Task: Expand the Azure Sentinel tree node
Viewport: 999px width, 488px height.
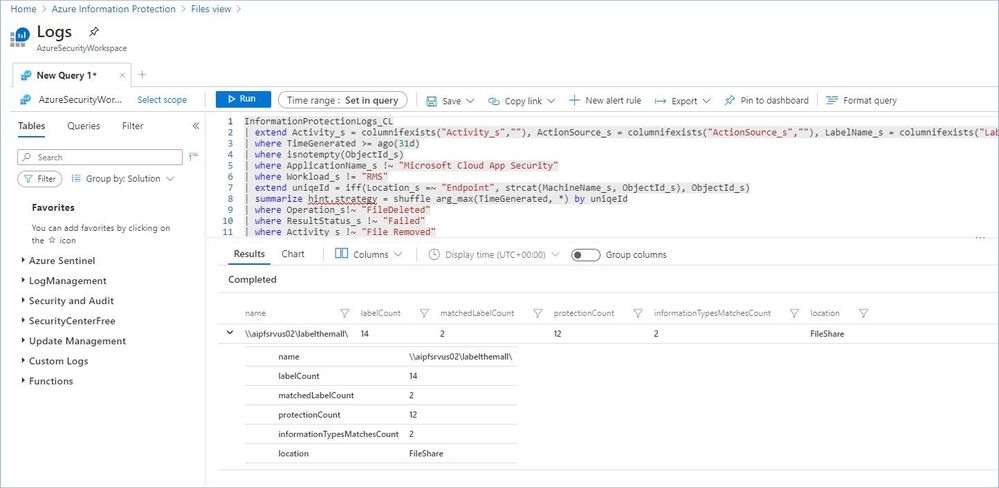Action: (x=24, y=261)
